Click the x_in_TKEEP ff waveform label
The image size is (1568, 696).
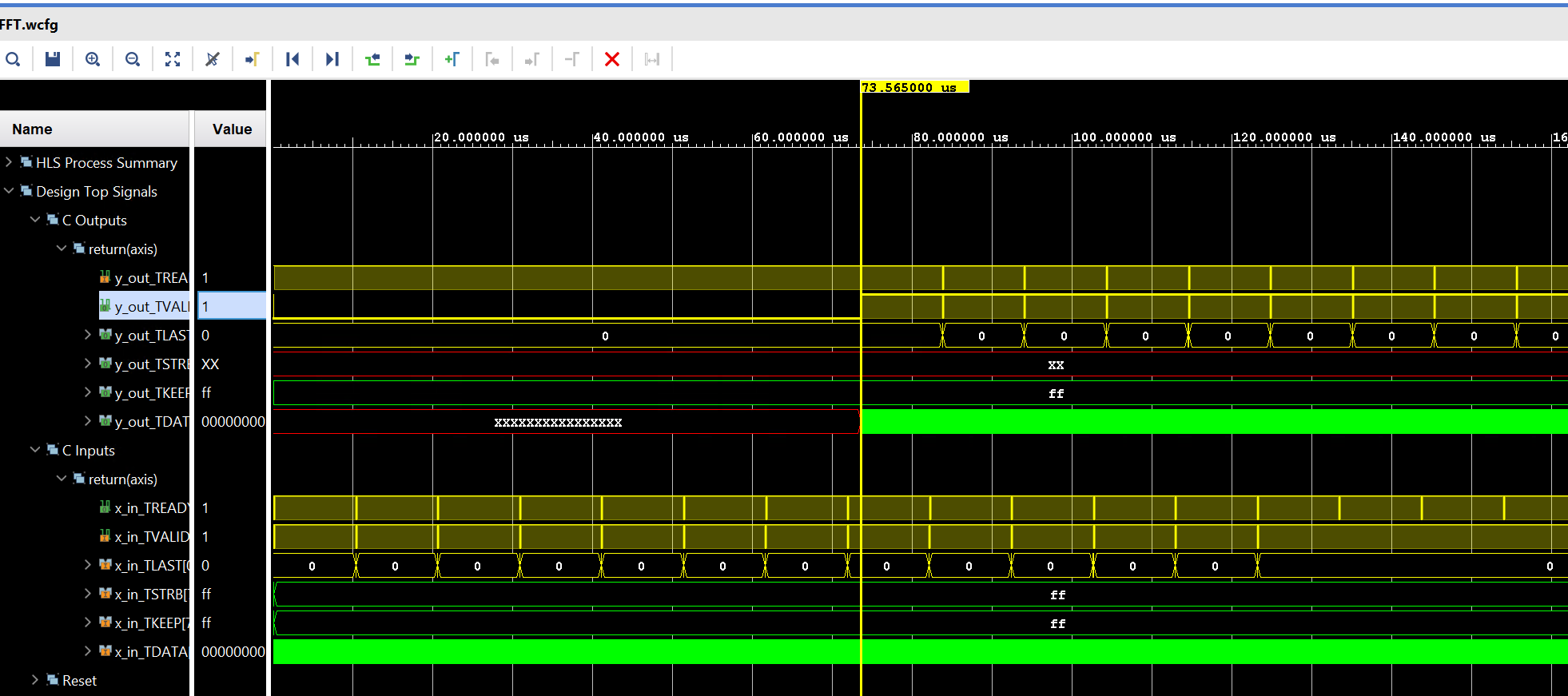(x=1057, y=624)
